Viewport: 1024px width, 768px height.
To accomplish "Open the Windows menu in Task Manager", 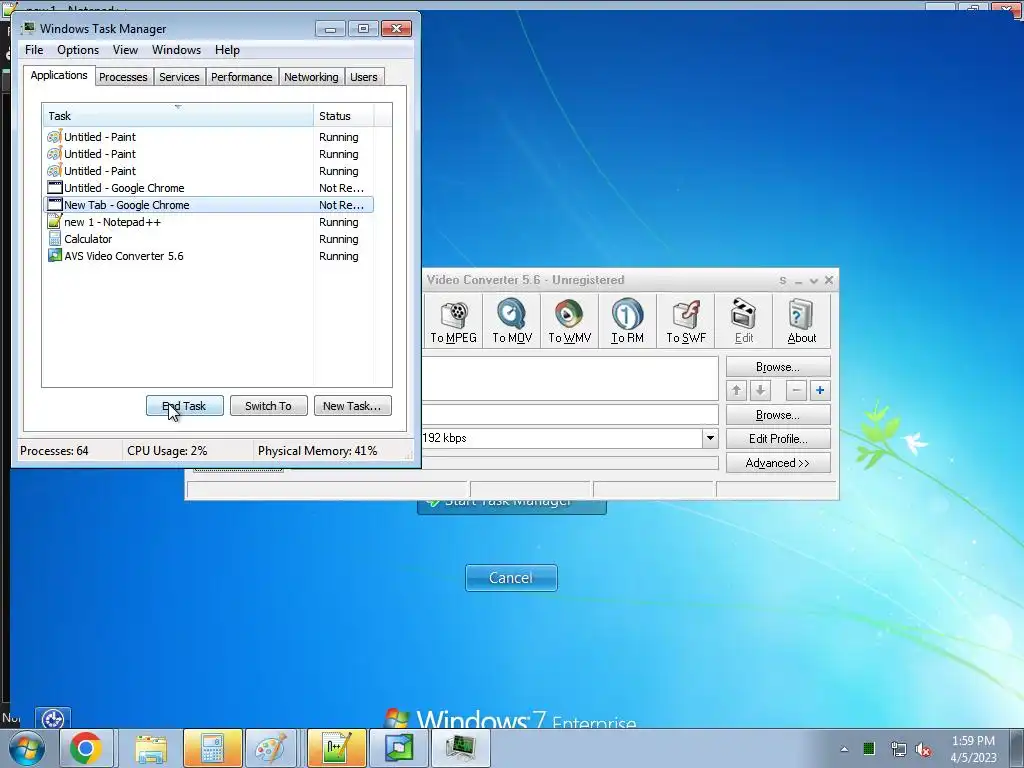I will (176, 50).
